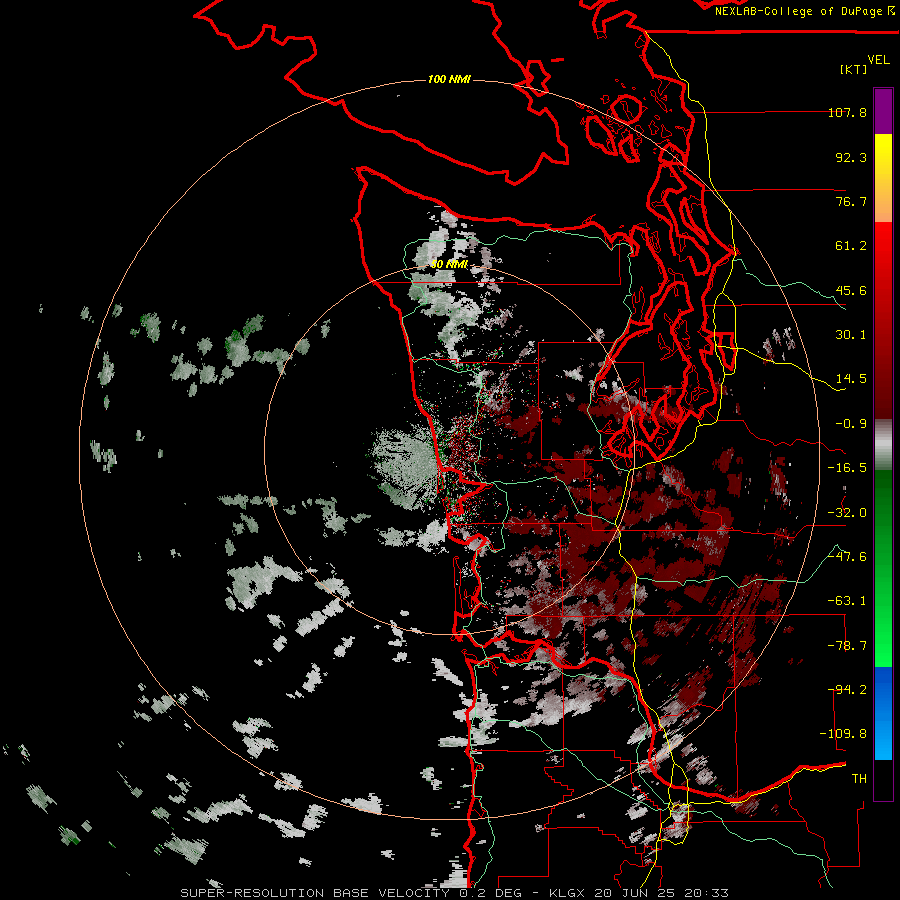Click the gray near-zero segment of color bar
Screen dimensions: 900x900
coord(883,445)
